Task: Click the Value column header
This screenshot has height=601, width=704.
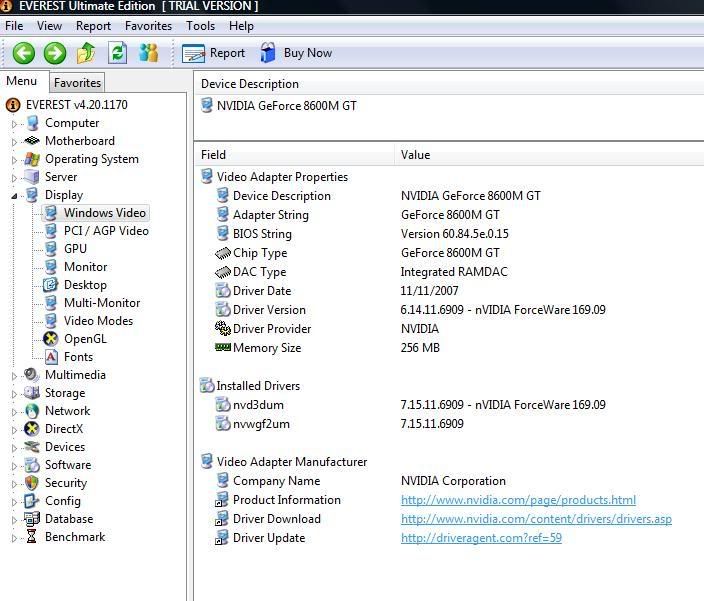Action: (x=549, y=155)
